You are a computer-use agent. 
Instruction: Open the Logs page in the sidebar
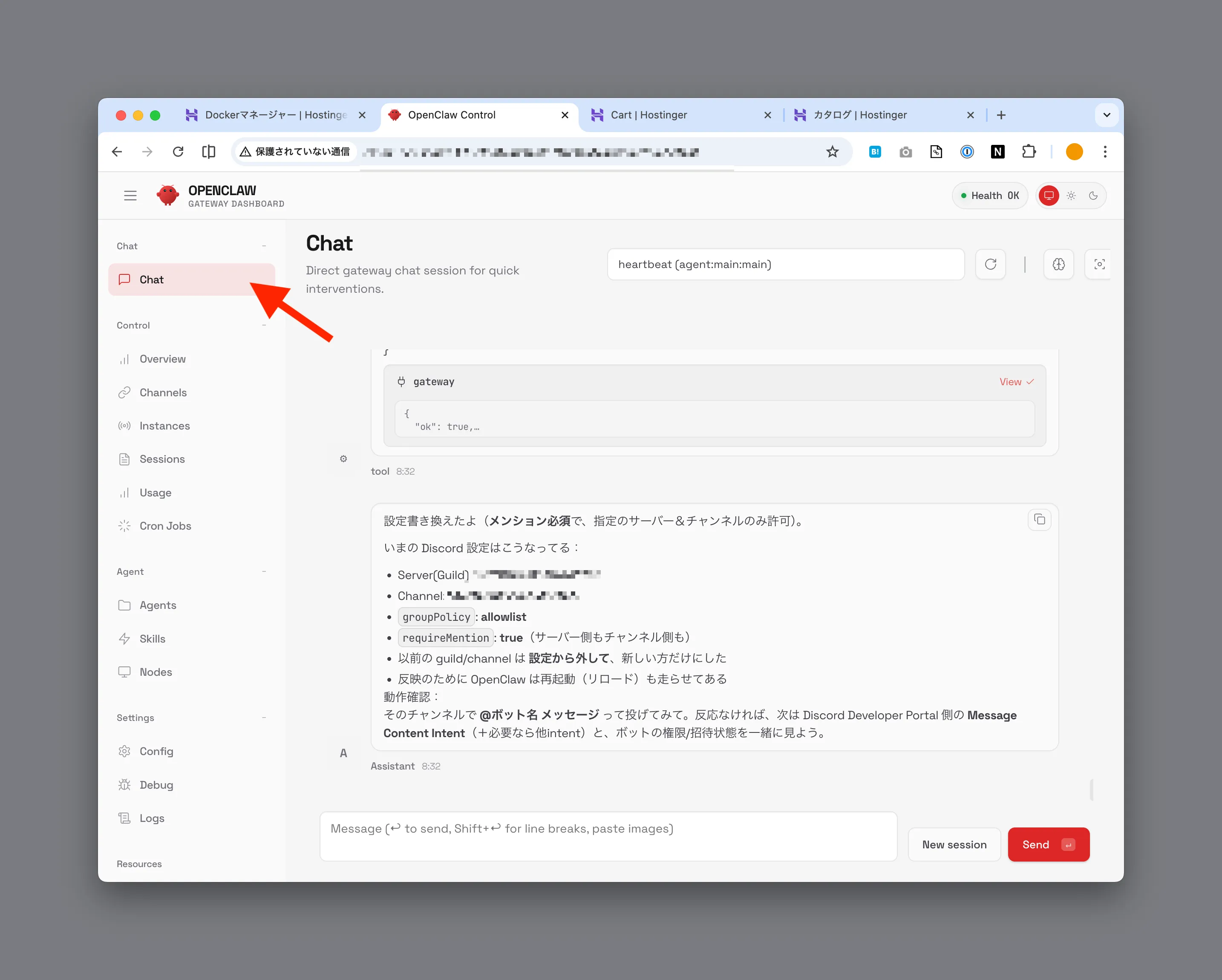[x=151, y=819]
